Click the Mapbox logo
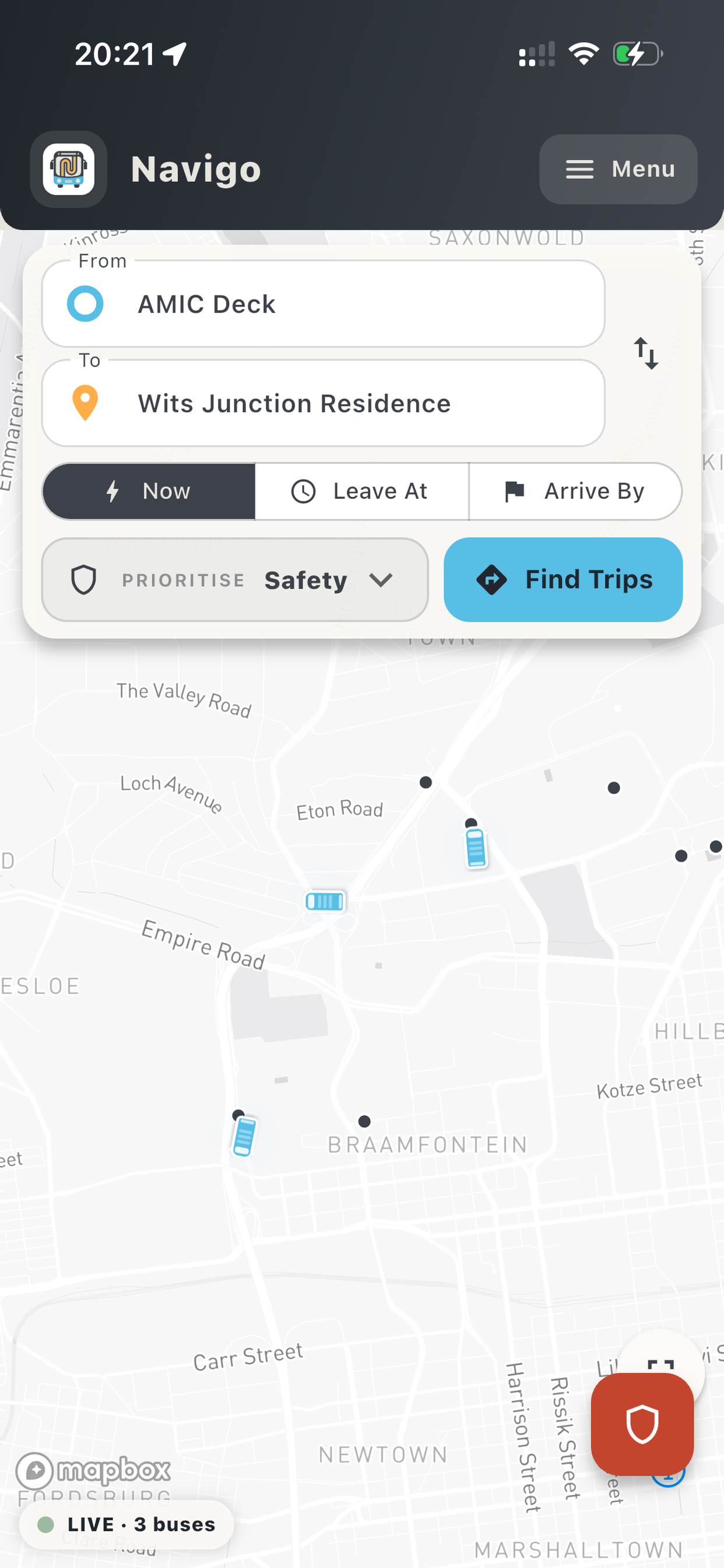Image resolution: width=724 pixels, height=1568 pixels. click(93, 1470)
